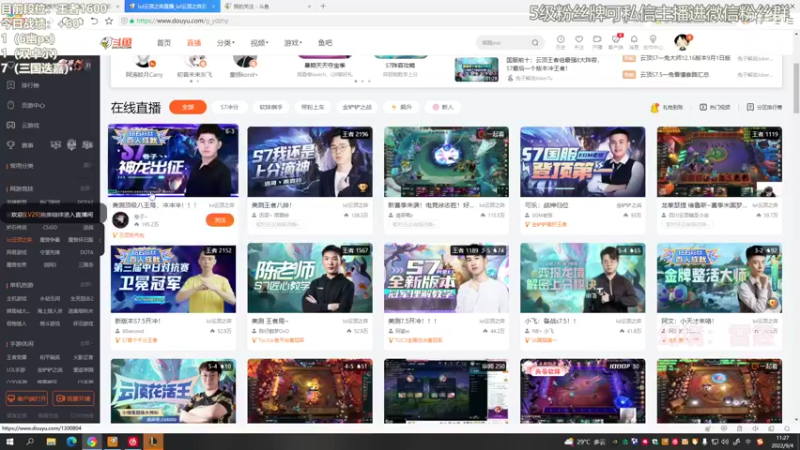Click the search magnifier icon
This screenshot has width=800, height=450.
pyautogui.click(x=535, y=43)
